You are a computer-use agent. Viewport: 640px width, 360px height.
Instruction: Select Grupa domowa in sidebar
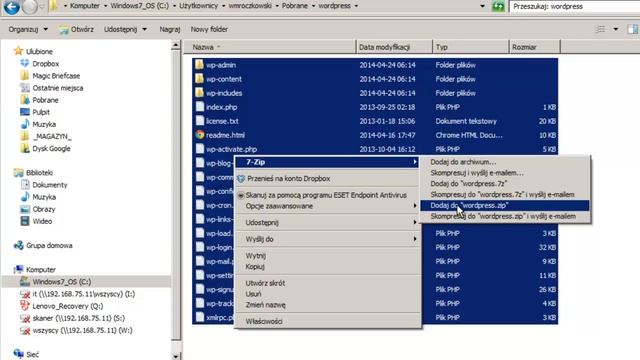(49, 245)
